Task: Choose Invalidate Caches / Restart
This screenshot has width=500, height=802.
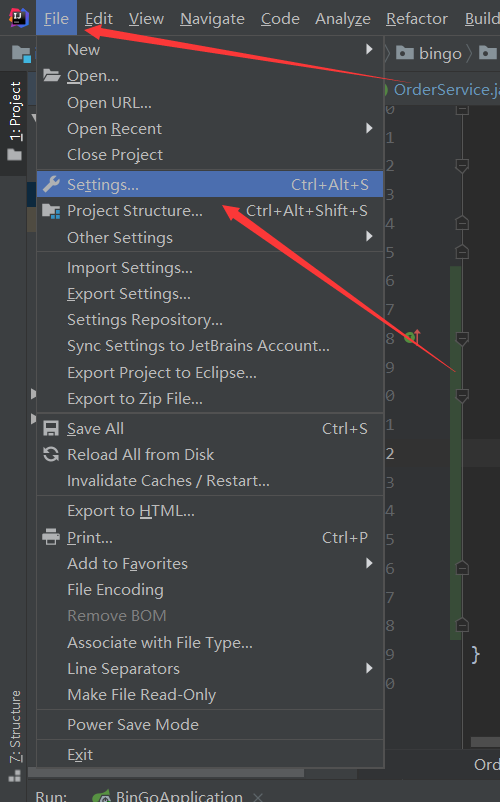Action: pyautogui.click(x=210, y=481)
